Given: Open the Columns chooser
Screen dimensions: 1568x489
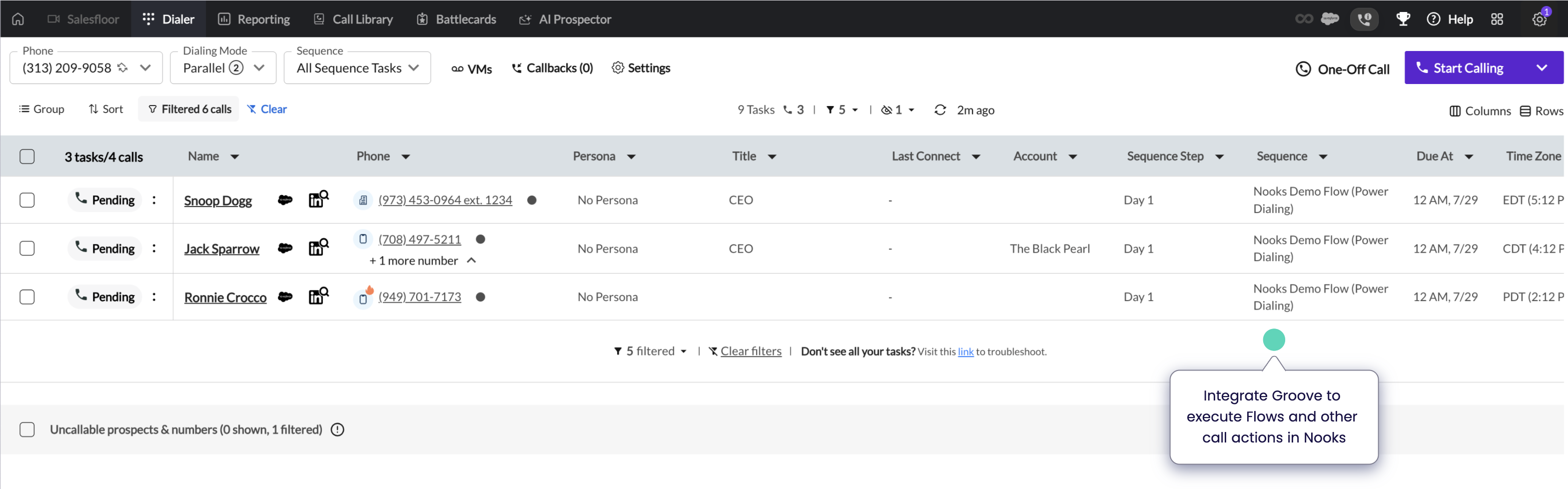Looking at the screenshot, I should pyautogui.click(x=1480, y=111).
